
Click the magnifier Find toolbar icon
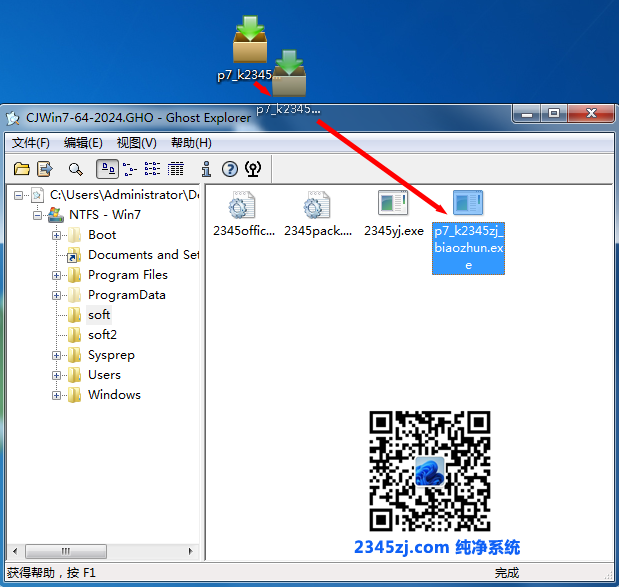coord(75,169)
